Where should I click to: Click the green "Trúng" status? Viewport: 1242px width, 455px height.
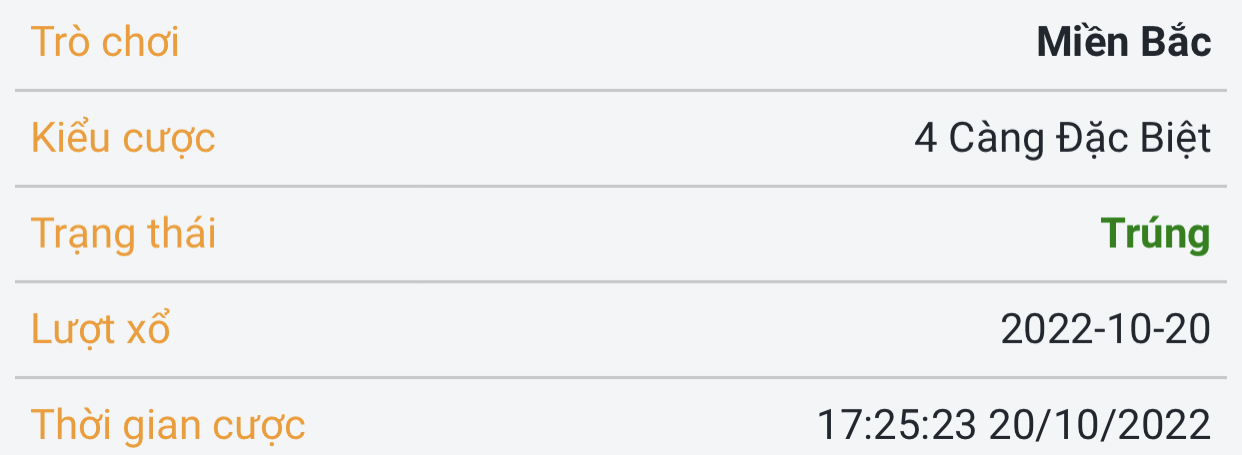(x=1155, y=234)
